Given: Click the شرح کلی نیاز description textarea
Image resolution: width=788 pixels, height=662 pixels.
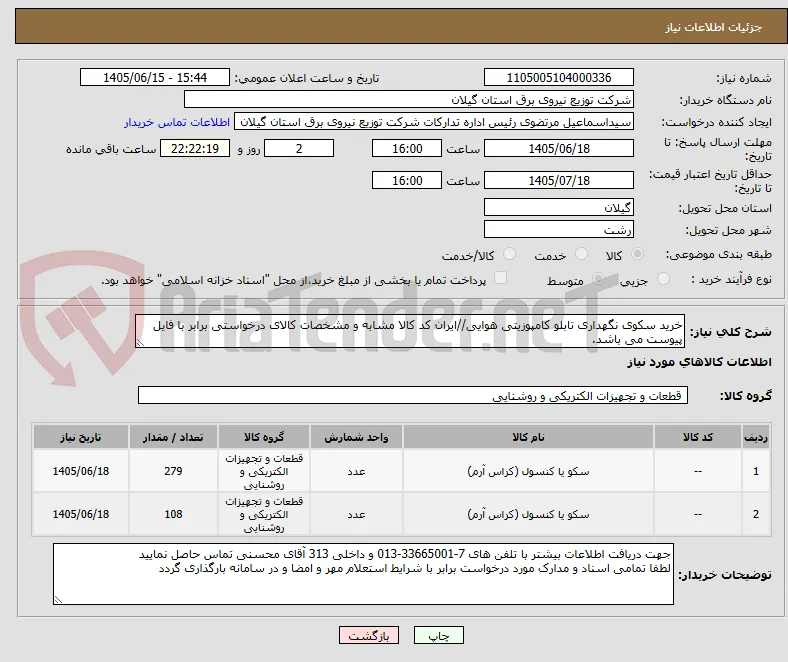Looking at the screenshot, I should coord(410,331).
